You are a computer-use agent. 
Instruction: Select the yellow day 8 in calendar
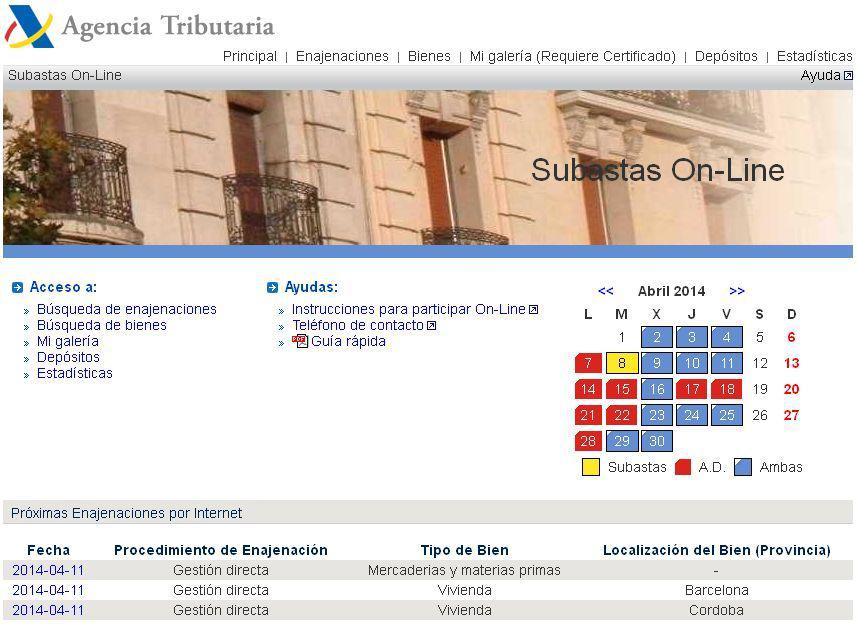pos(622,363)
